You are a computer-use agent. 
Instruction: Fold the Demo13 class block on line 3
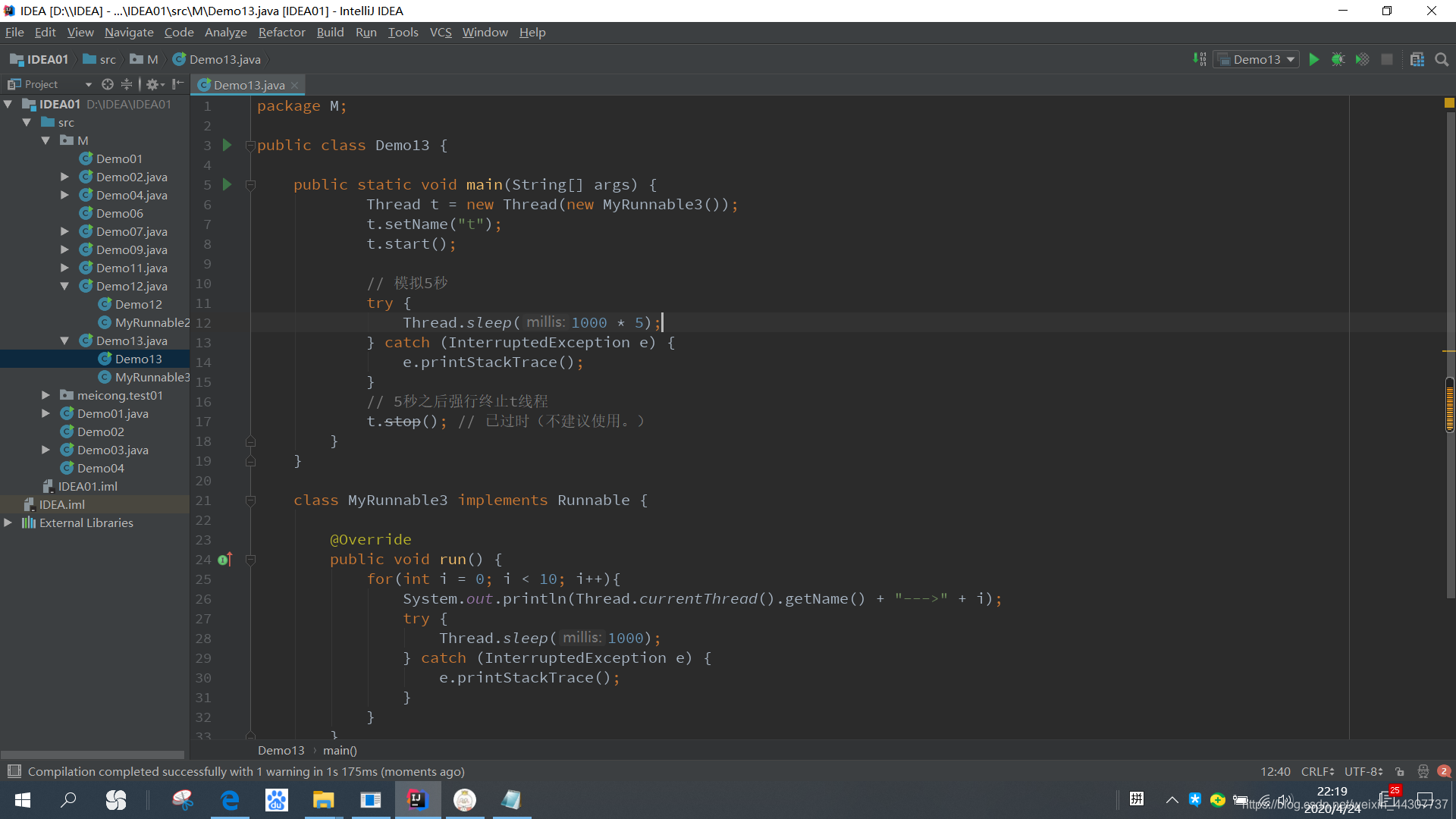(250, 146)
